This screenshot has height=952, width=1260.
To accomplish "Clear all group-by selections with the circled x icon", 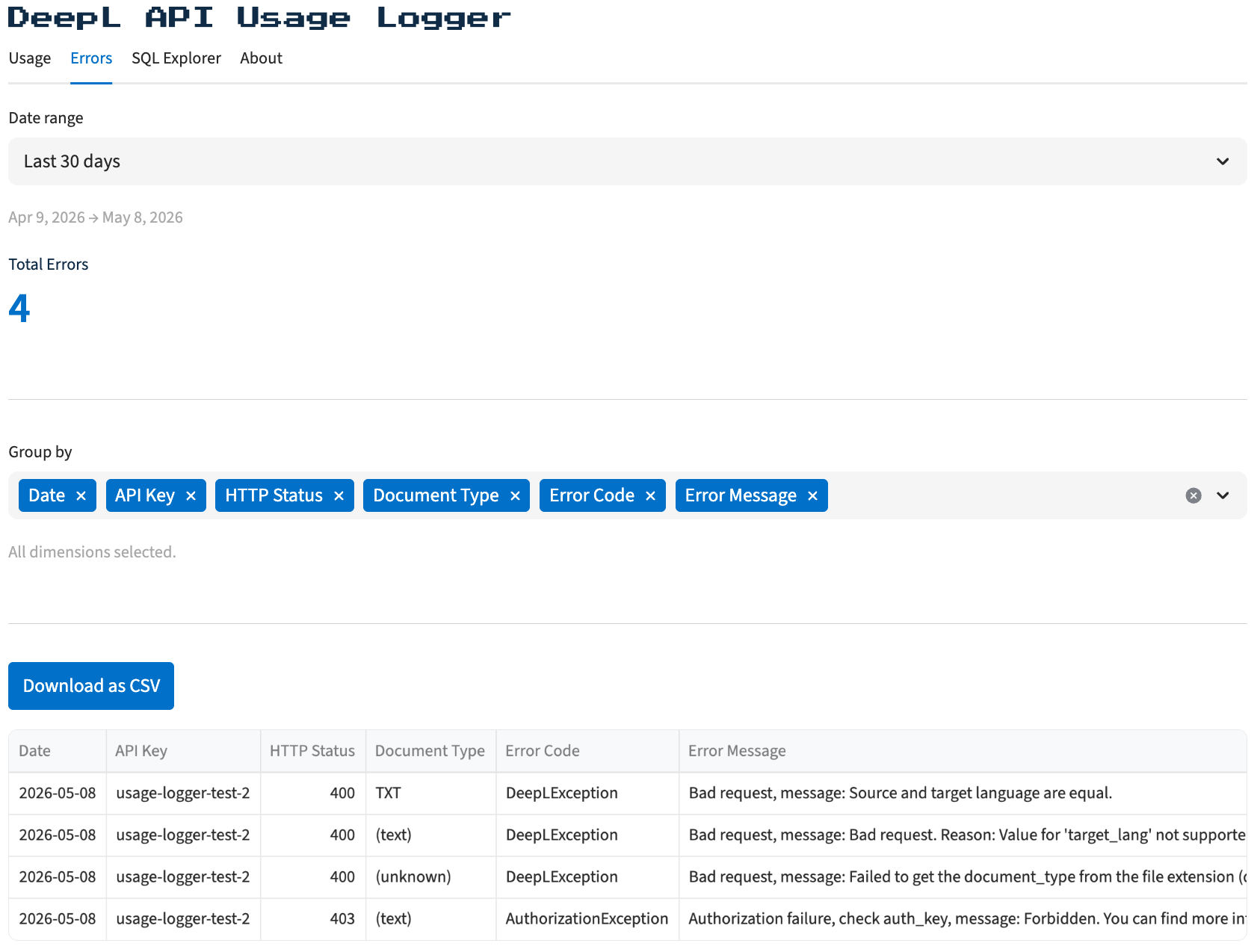I will (x=1193, y=495).
